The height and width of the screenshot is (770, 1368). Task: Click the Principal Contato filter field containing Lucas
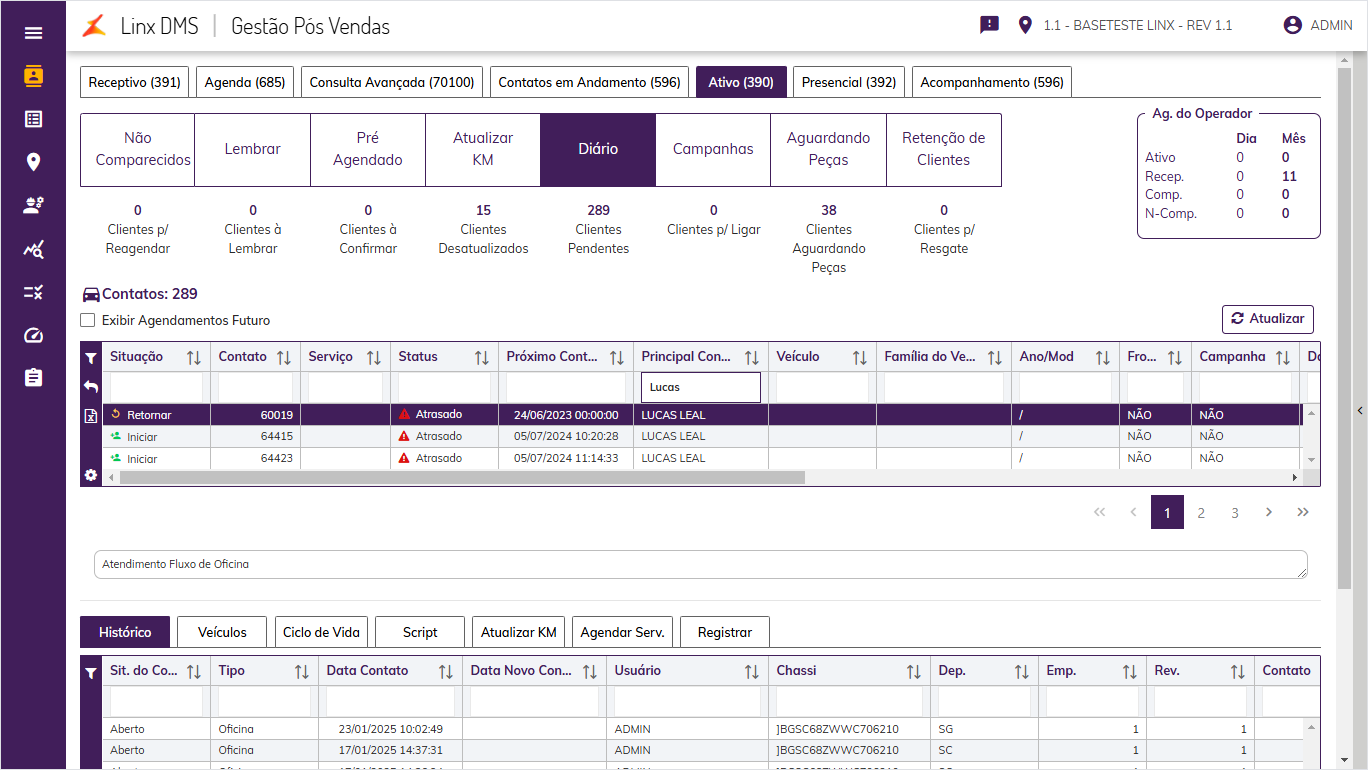click(700, 387)
